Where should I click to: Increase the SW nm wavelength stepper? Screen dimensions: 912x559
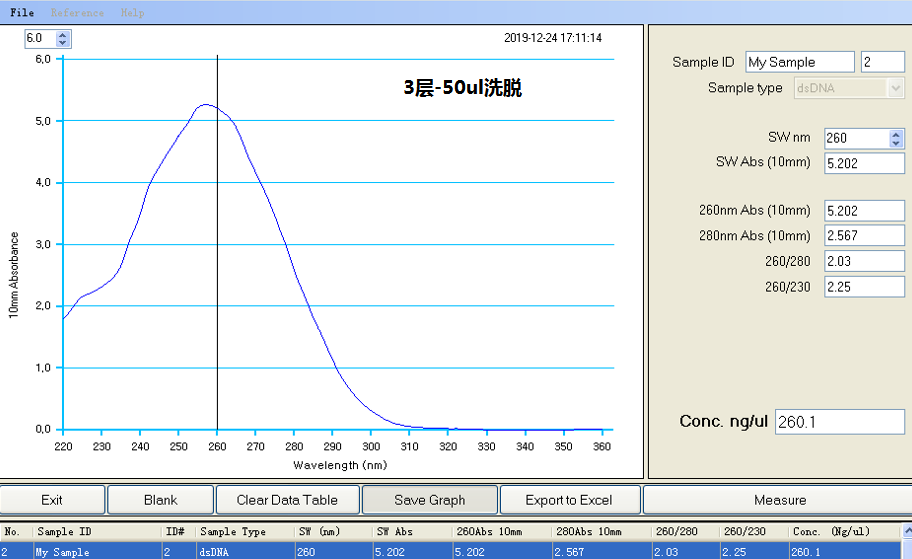[896, 134]
